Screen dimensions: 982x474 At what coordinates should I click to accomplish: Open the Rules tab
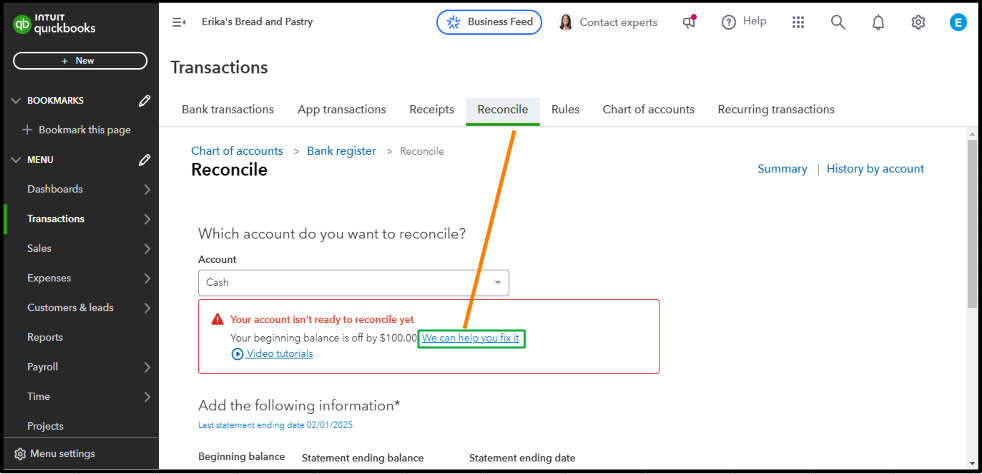click(565, 109)
